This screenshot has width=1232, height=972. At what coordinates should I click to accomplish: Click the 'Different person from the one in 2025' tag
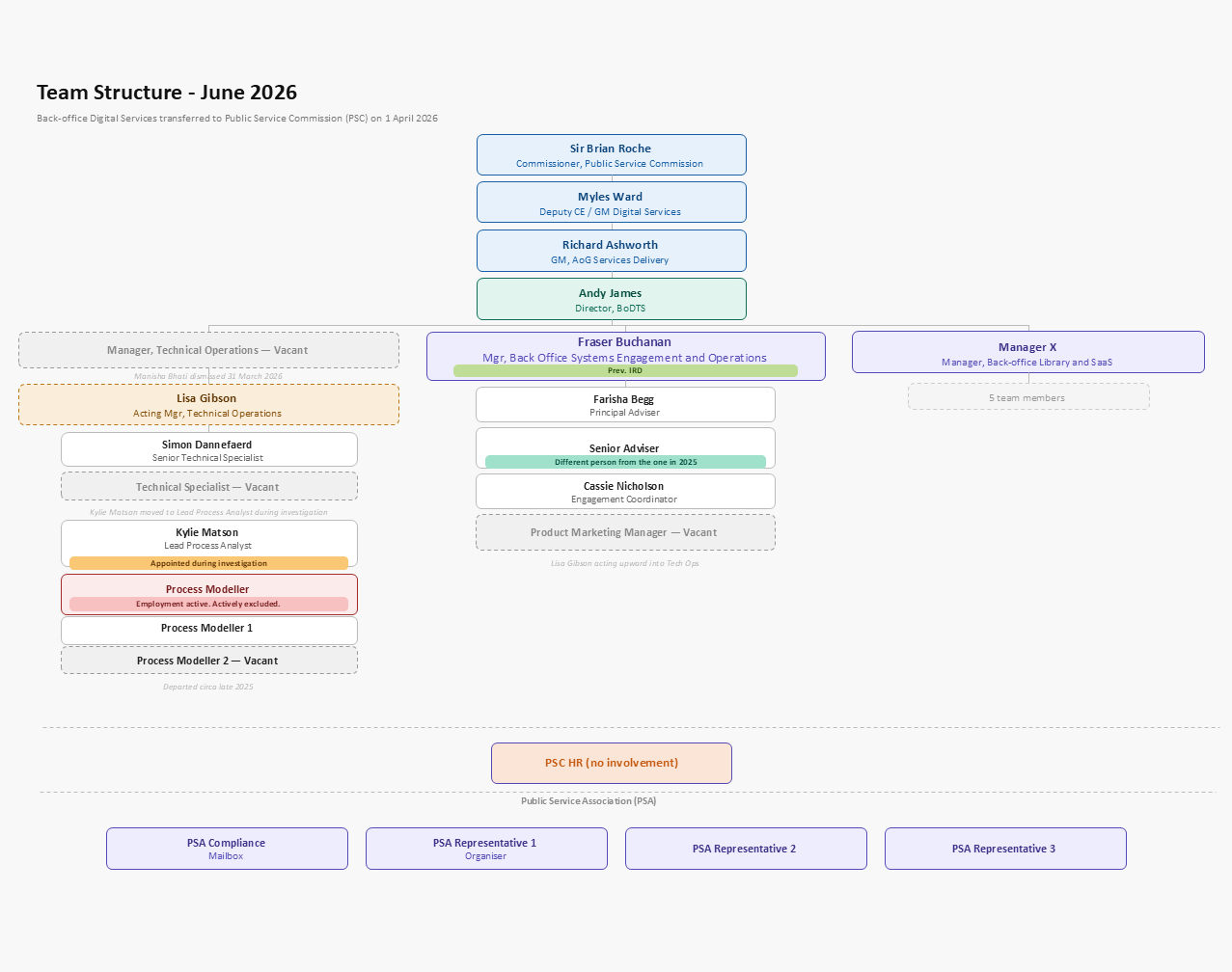click(x=625, y=462)
